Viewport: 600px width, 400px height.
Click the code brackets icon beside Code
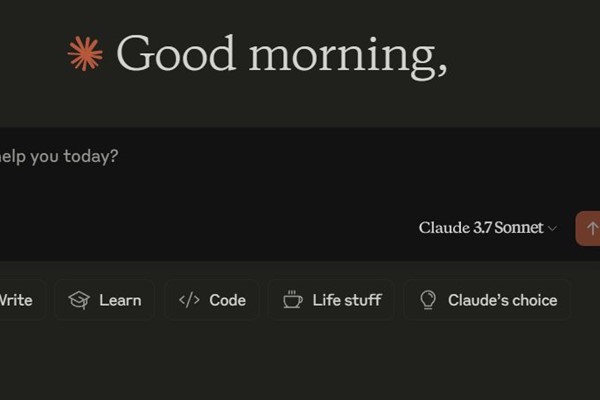[189, 300]
